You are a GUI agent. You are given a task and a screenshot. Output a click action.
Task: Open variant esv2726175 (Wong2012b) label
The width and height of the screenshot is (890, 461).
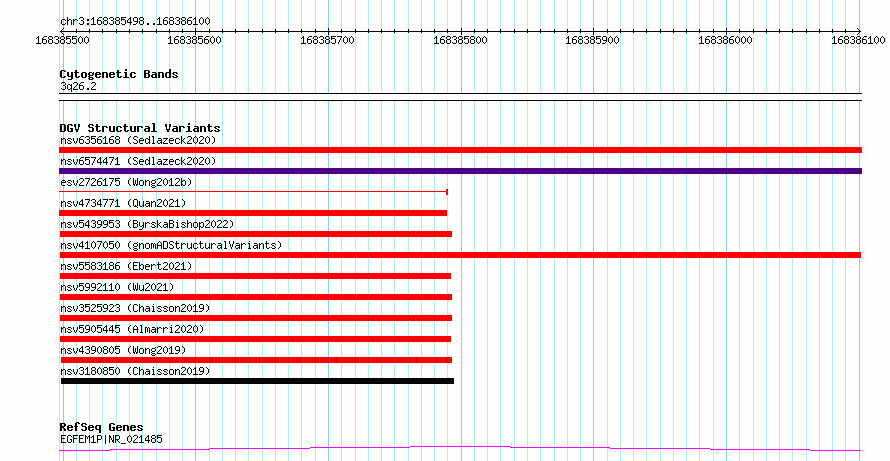tap(126, 182)
